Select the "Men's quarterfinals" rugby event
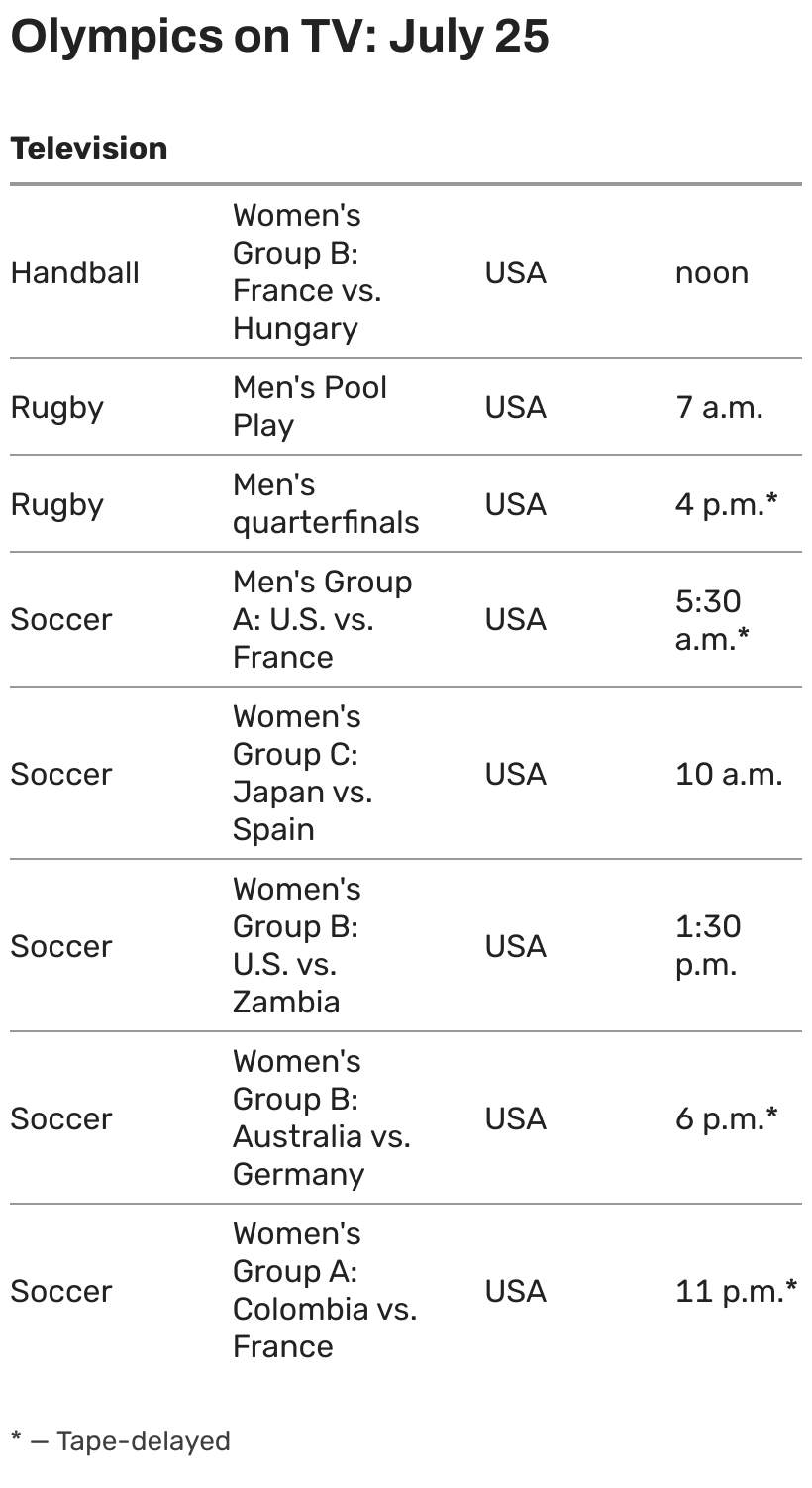The image size is (812, 1488). pos(325,503)
